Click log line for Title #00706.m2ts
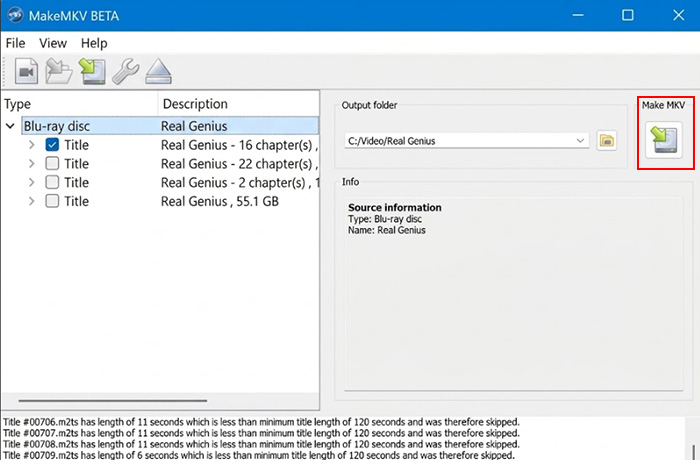700x460 pixels. [261, 422]
